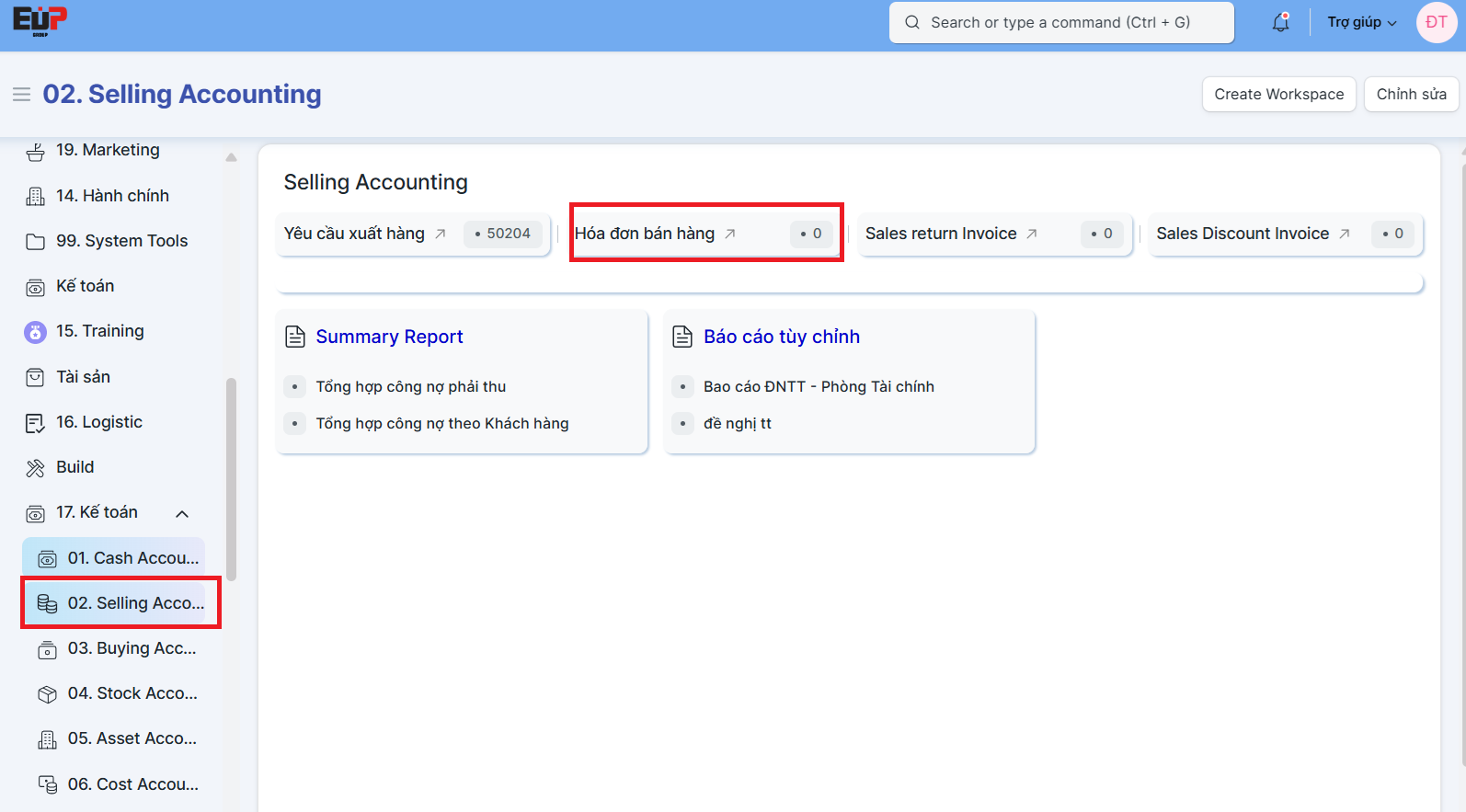The height and width of the screenshot is (812, 1466).
Task: Select 04. Stock Accounting in sidebar
Action: coord(131,694)
